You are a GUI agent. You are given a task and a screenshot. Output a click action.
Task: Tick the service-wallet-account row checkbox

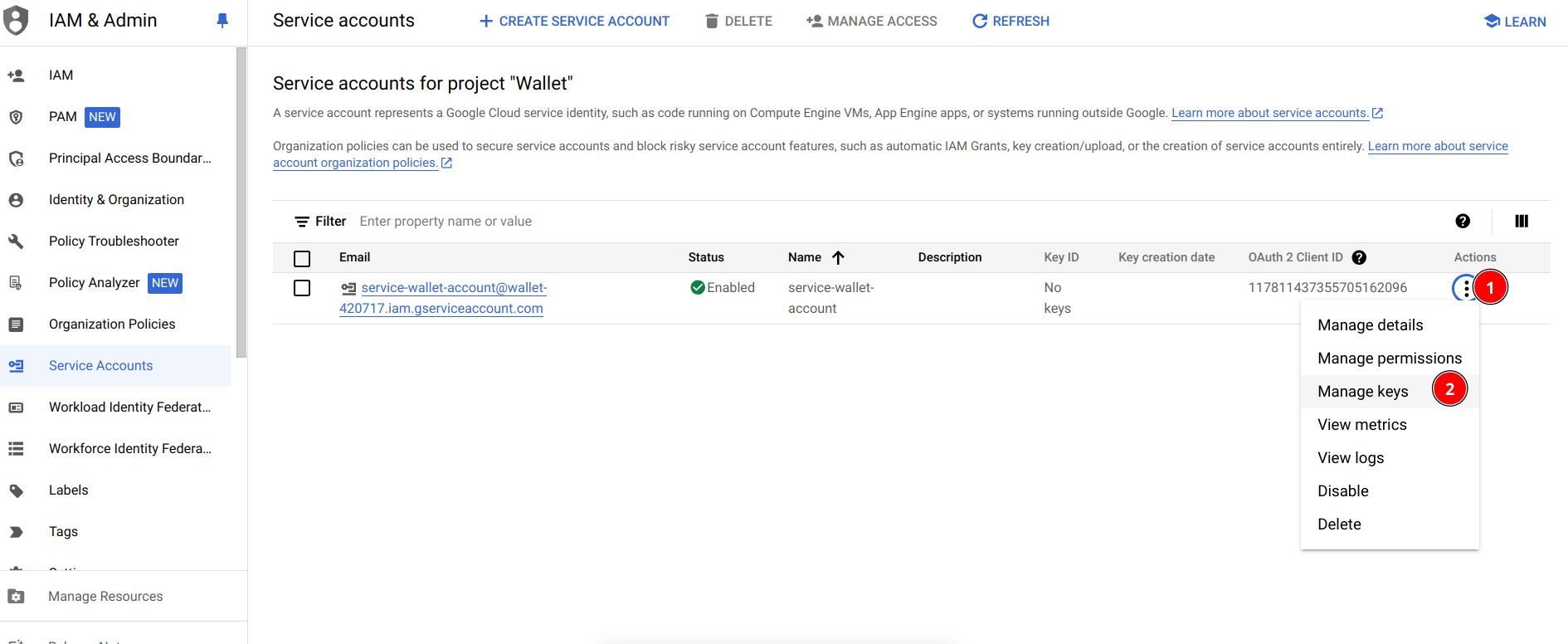[302, 288]
